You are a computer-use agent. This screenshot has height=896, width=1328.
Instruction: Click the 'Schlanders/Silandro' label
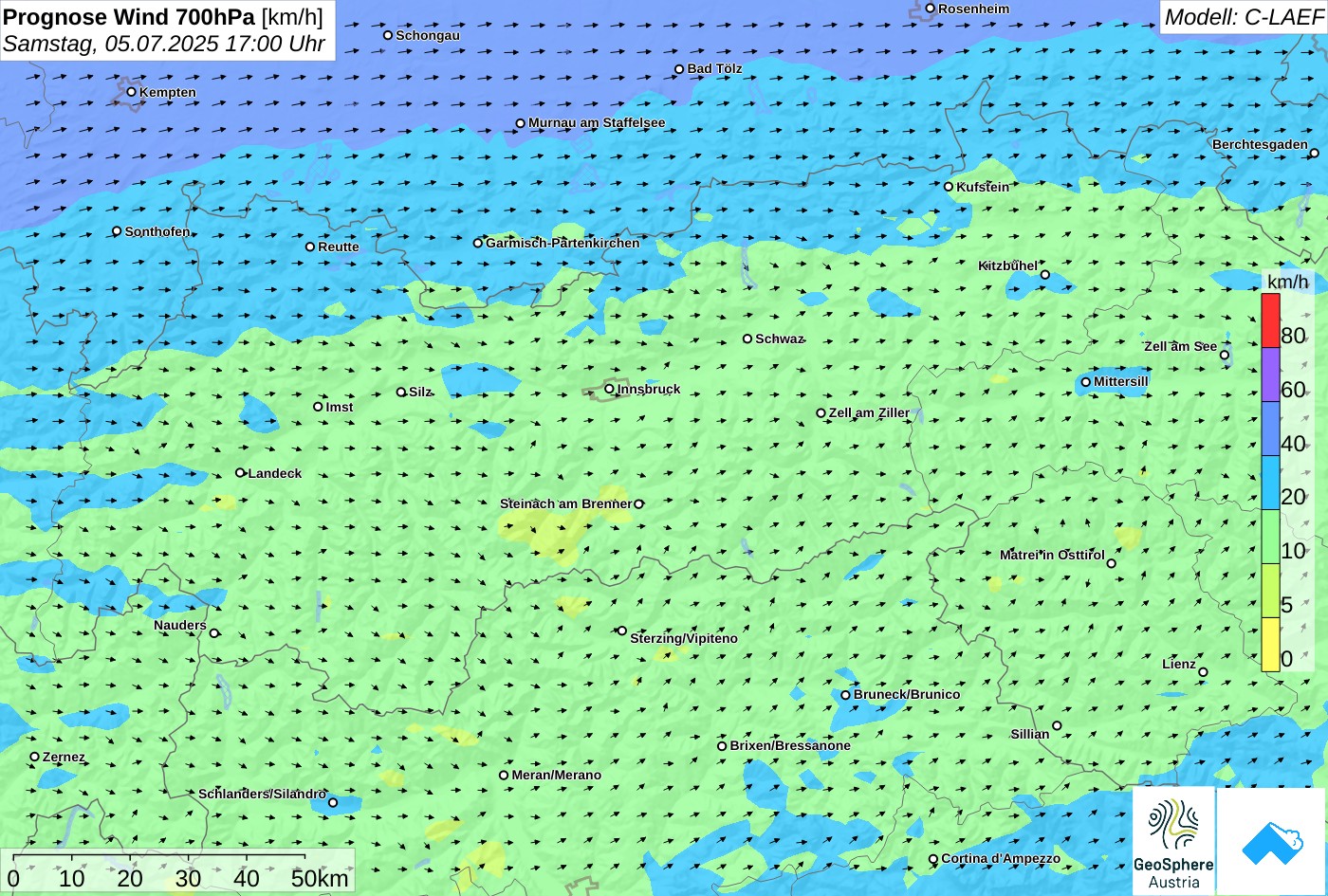point(262,794)
